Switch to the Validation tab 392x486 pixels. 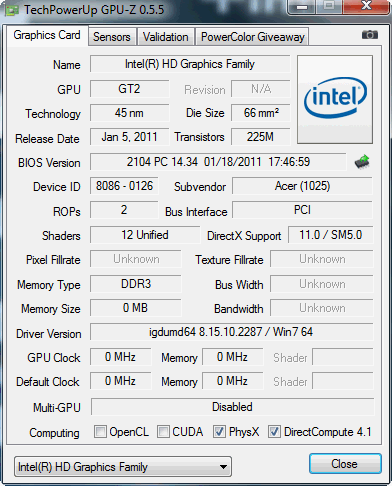[x=166, y=37]
